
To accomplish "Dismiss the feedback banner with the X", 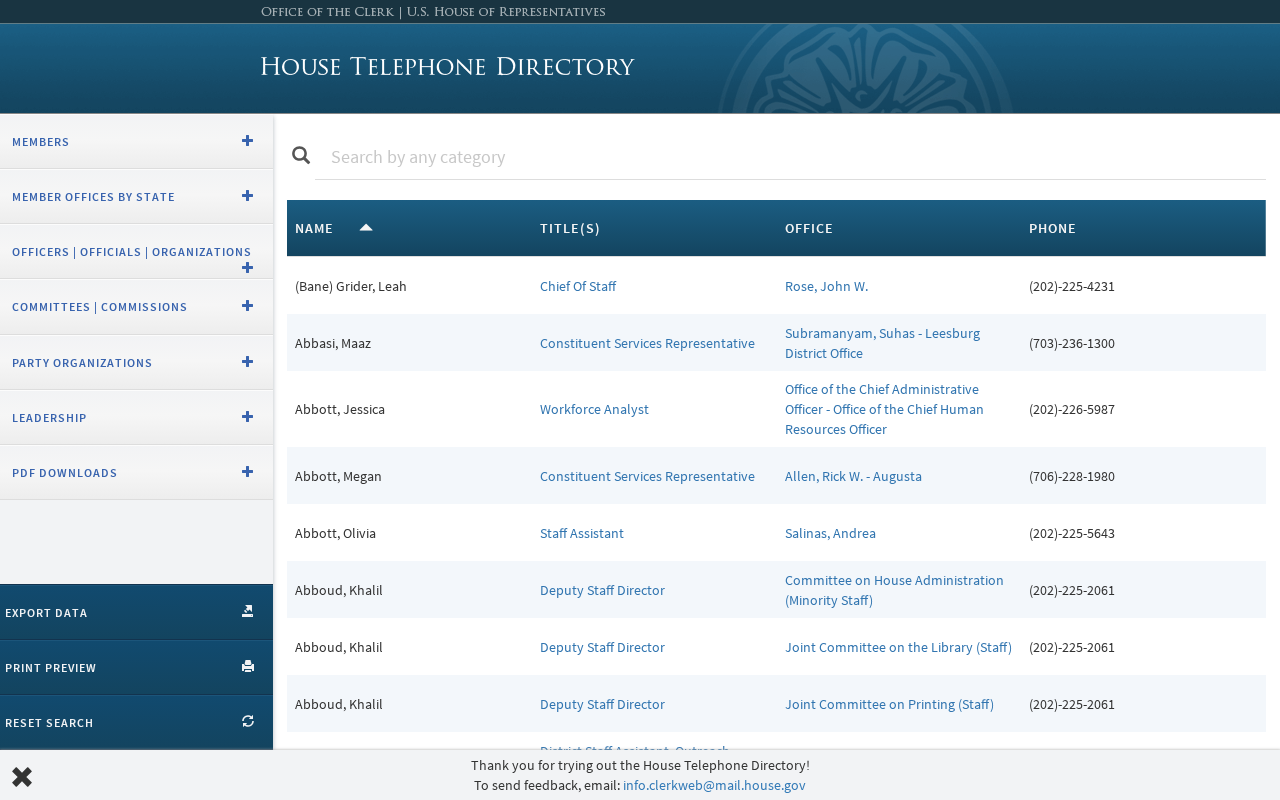I will (x=22, y=777).
